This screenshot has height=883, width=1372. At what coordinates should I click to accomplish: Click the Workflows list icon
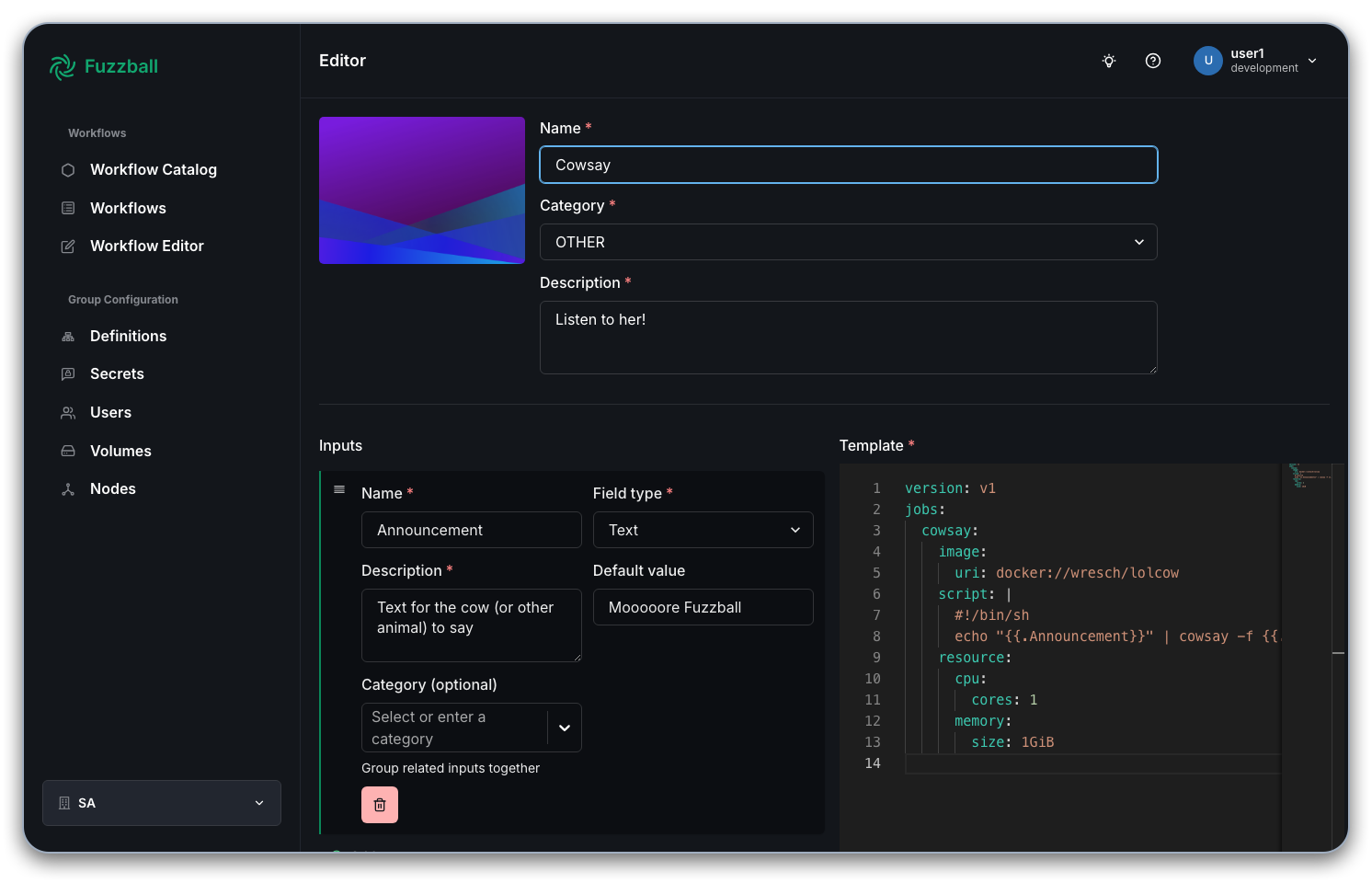pos(68,208)
